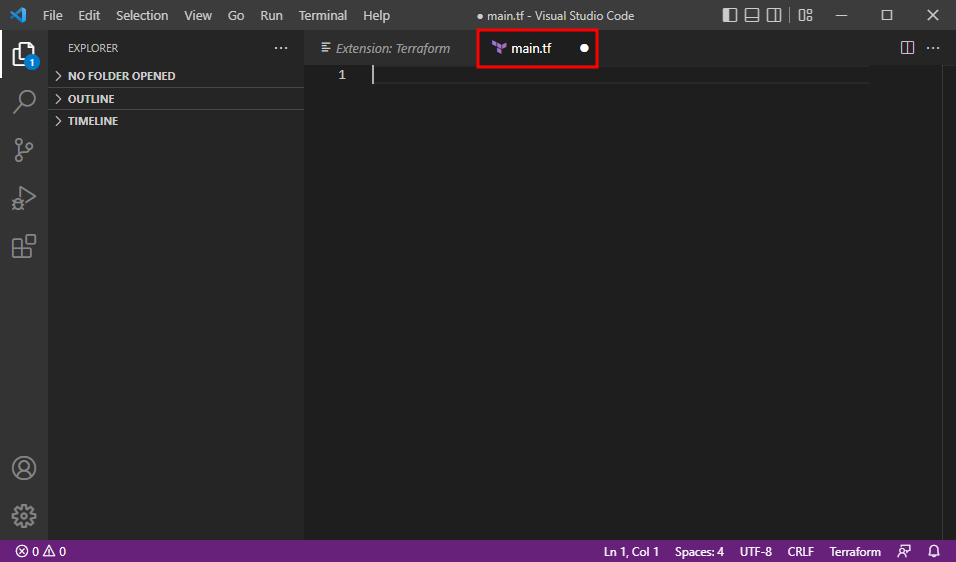
Task: Click the warnings count in status bar
Action: [x=55, y=552]
